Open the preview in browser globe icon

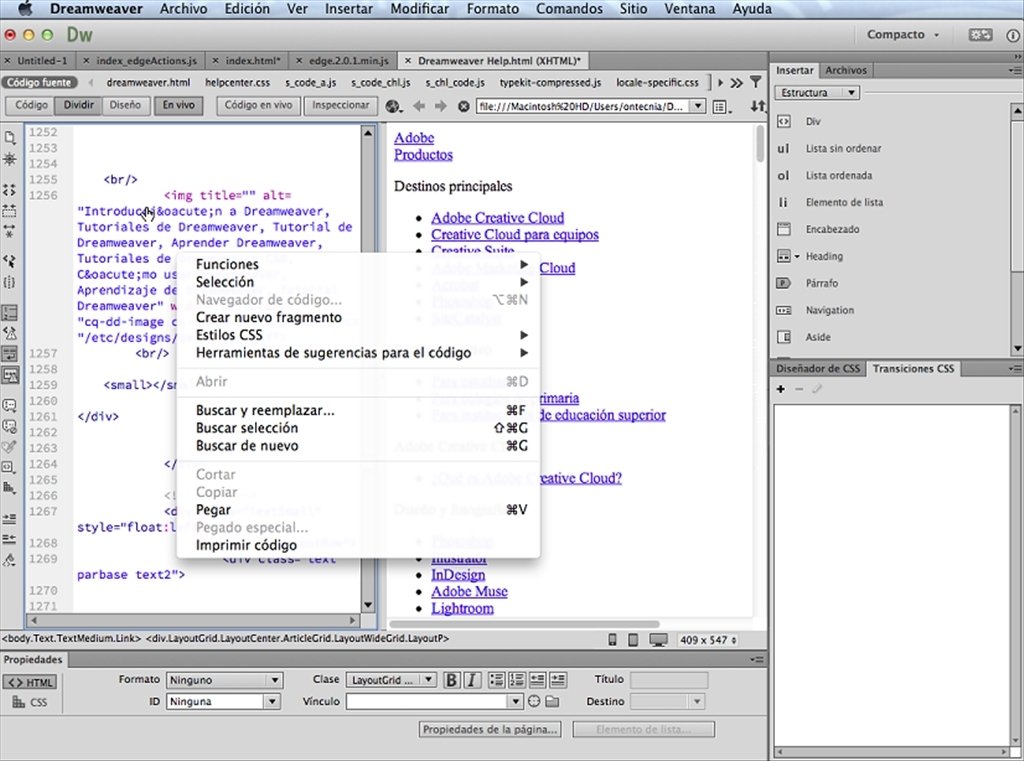click(x=393, y=106)
